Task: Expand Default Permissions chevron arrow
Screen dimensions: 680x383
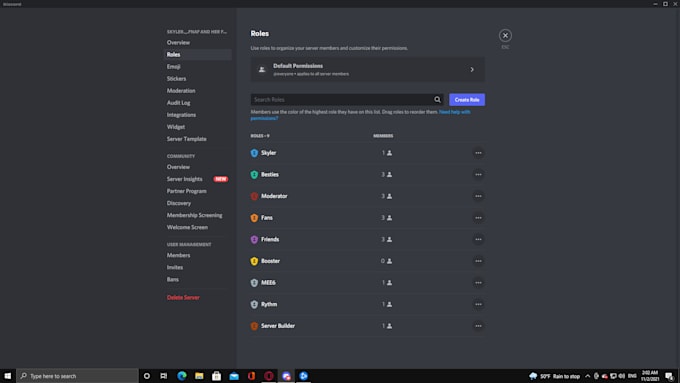Action: point(472,69)
